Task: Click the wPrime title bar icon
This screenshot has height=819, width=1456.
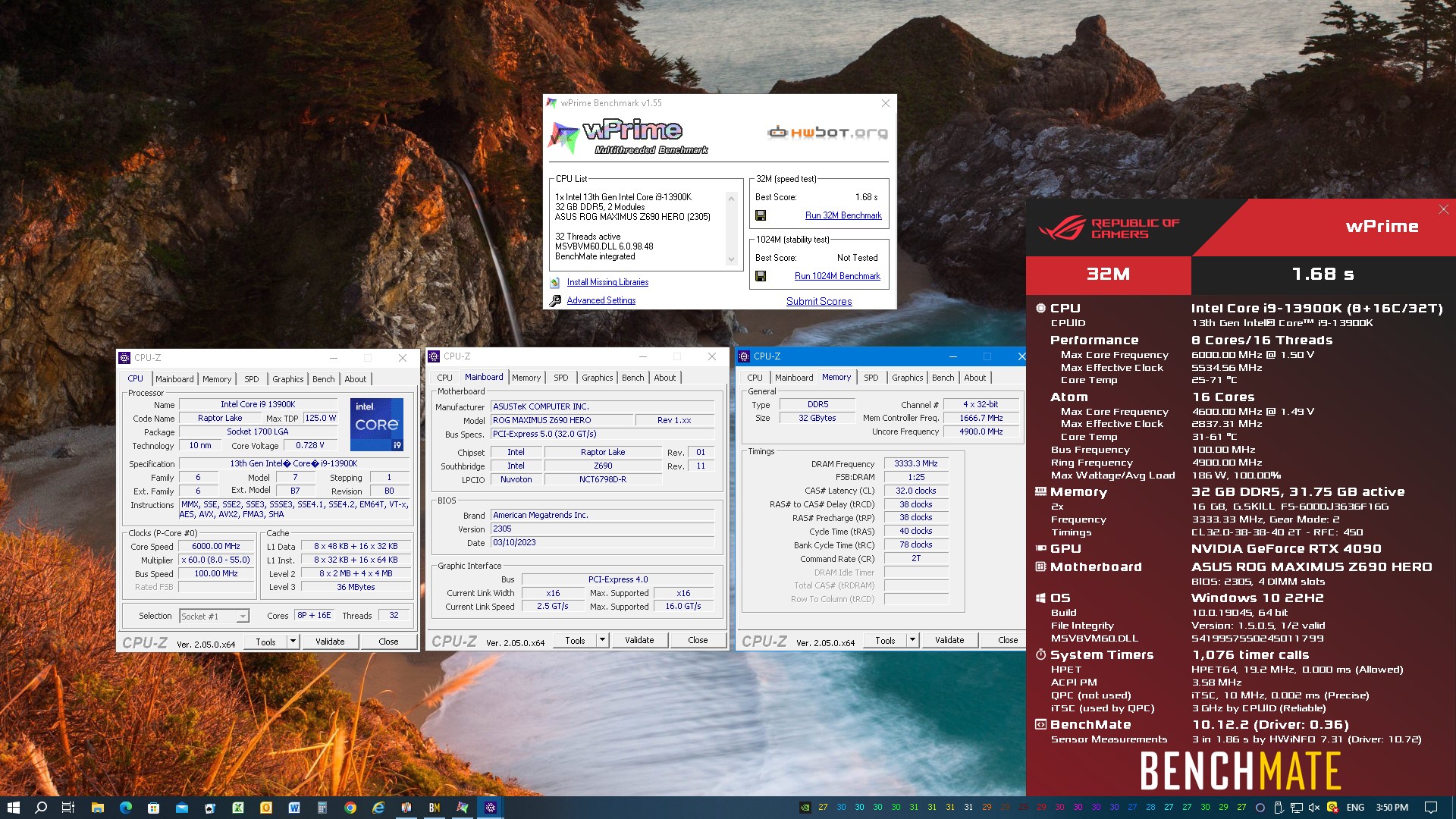Action: pos(551,103)
